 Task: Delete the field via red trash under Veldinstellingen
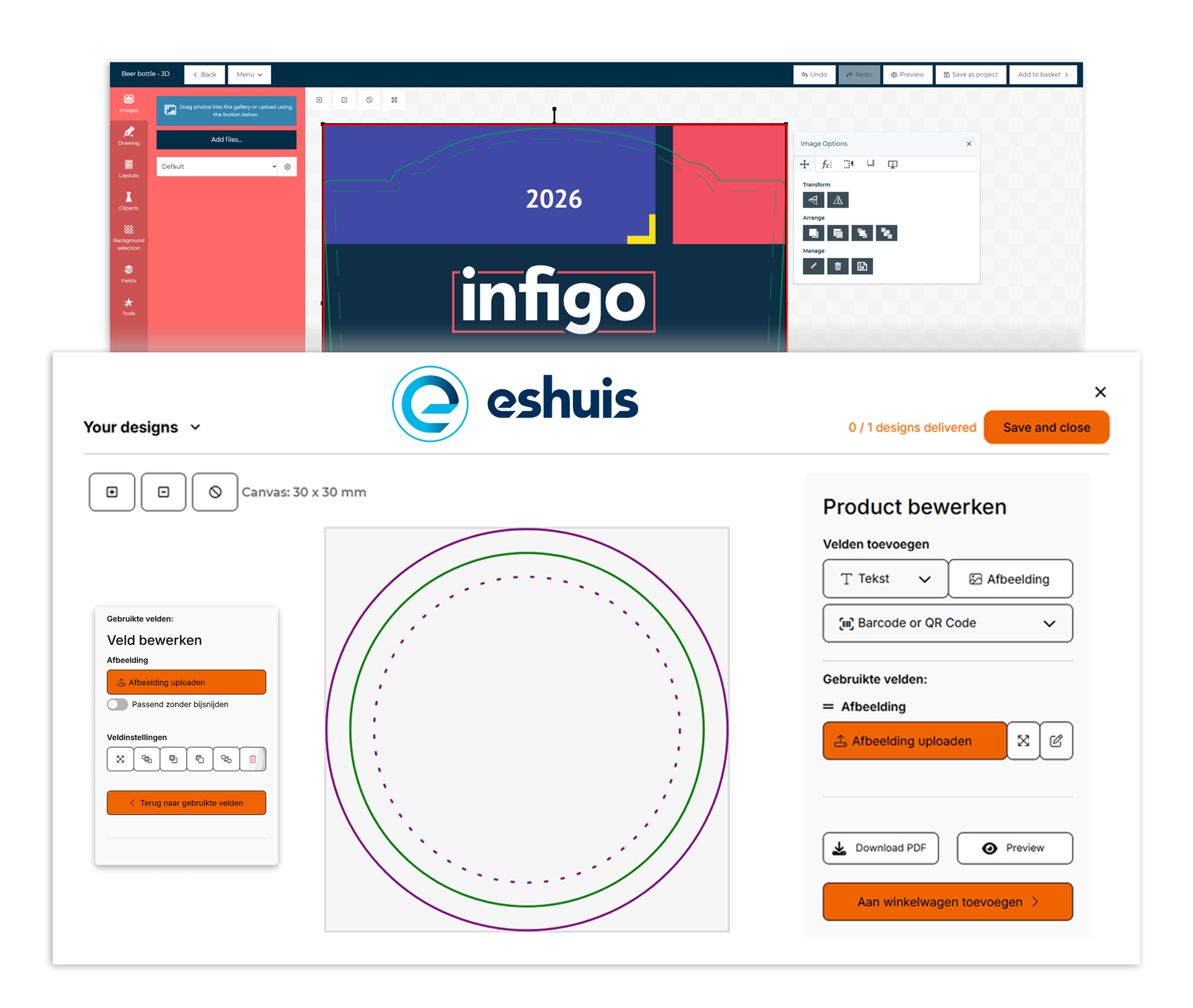pyautogui.click(x=253, y=759)
